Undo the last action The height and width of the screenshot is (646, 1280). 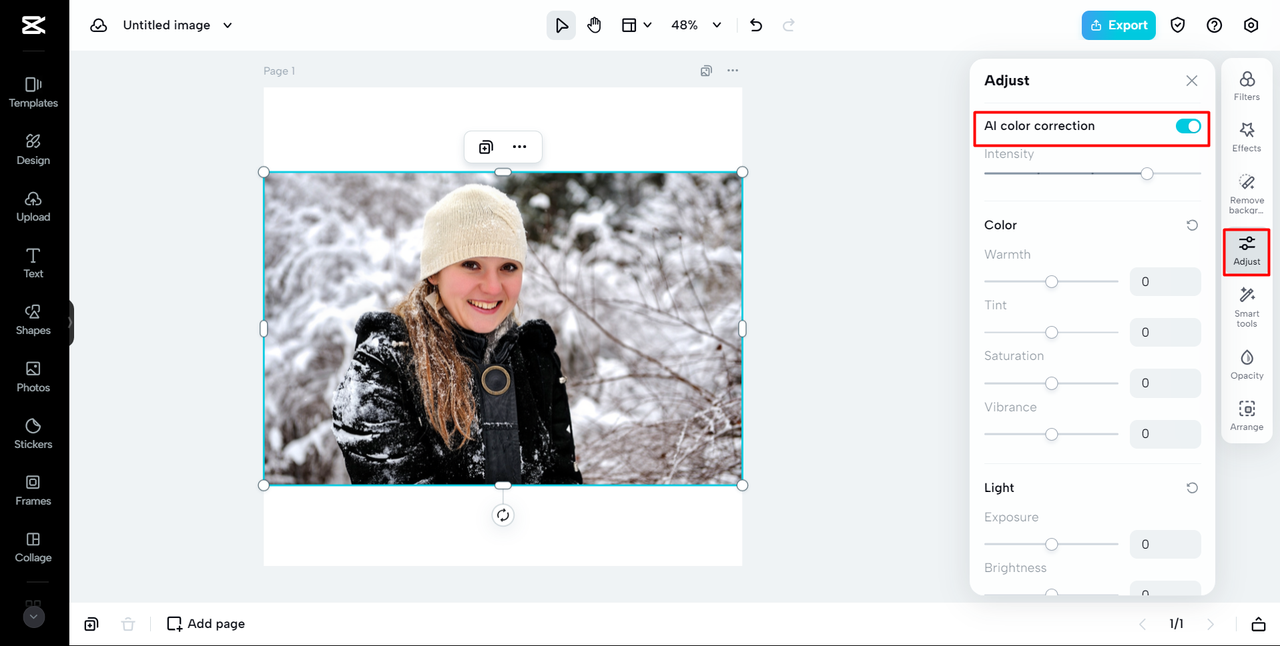[x=756, y=25]
